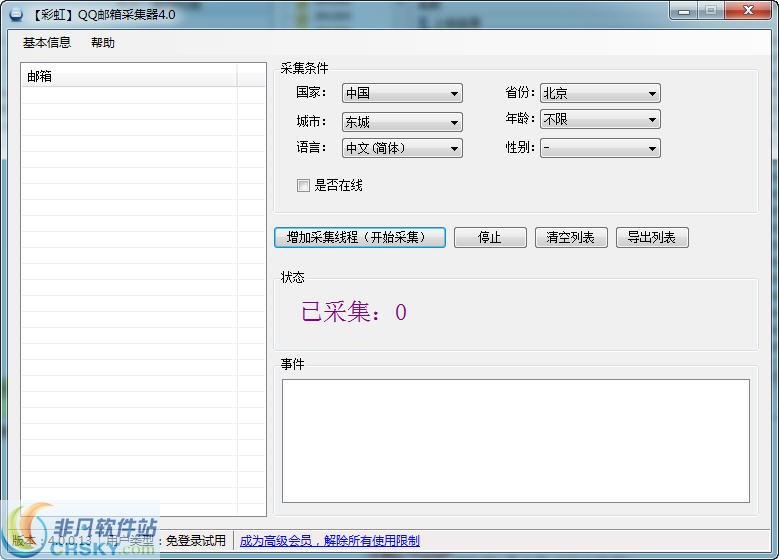This screenshot has height=560, width=779.
Task: Close the QQ邮箱采集器 window
Action: click(x=748, y=11)
